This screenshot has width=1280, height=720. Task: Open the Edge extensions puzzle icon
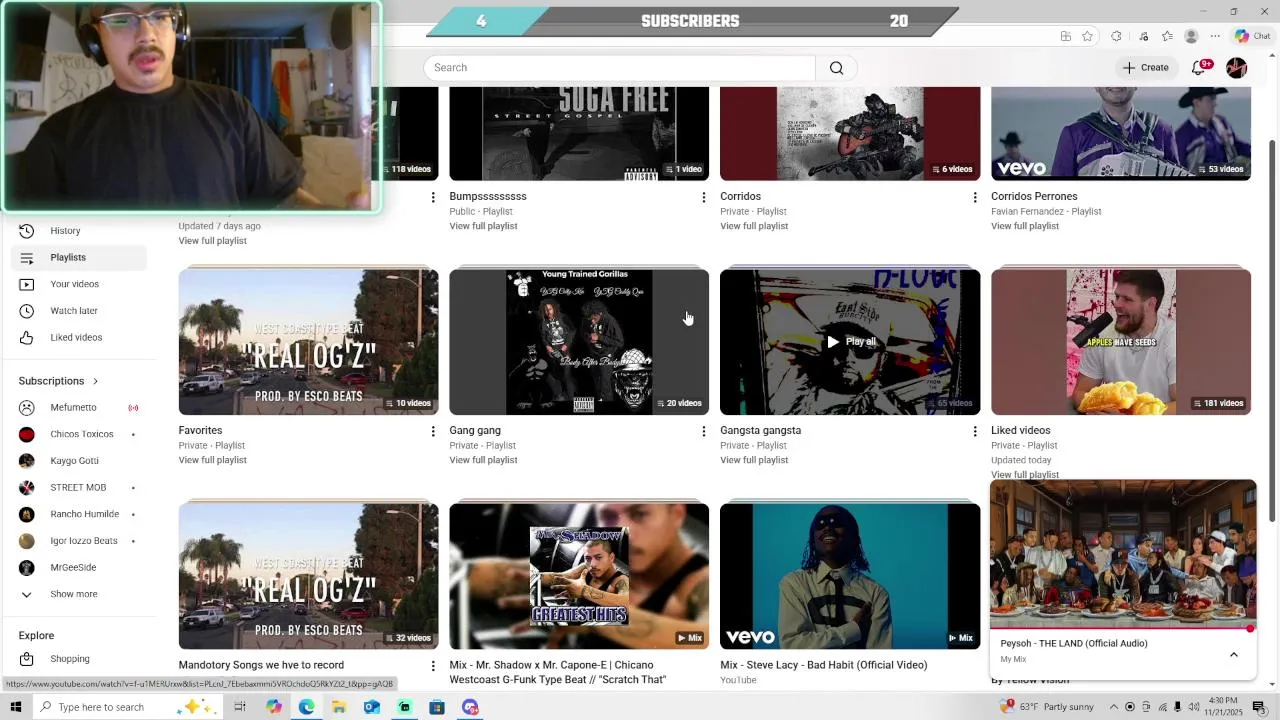1117,36
